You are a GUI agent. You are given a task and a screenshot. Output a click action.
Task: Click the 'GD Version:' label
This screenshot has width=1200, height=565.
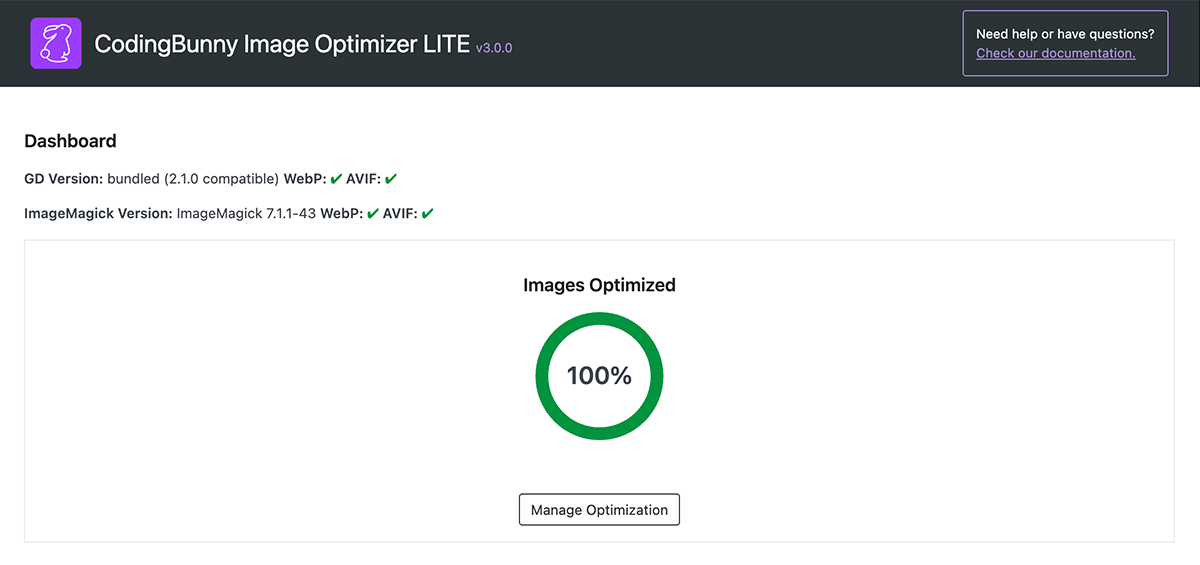[x=64, y=179]
